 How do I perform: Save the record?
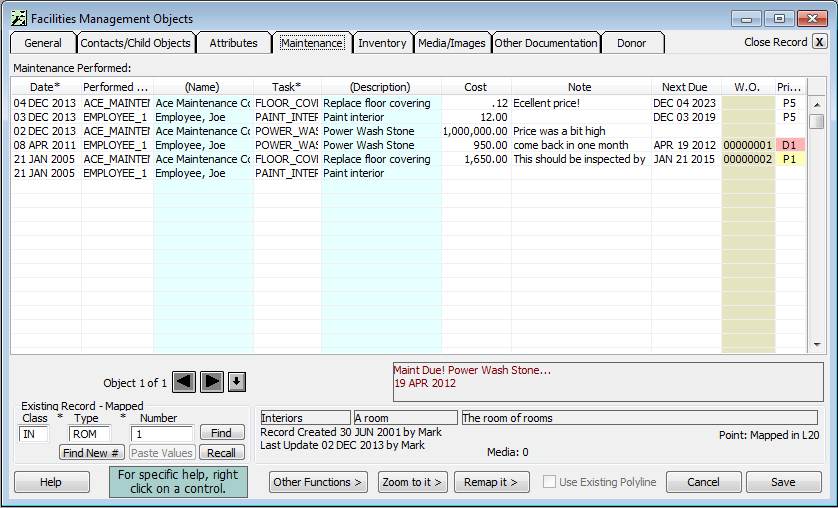click(783, 482)
